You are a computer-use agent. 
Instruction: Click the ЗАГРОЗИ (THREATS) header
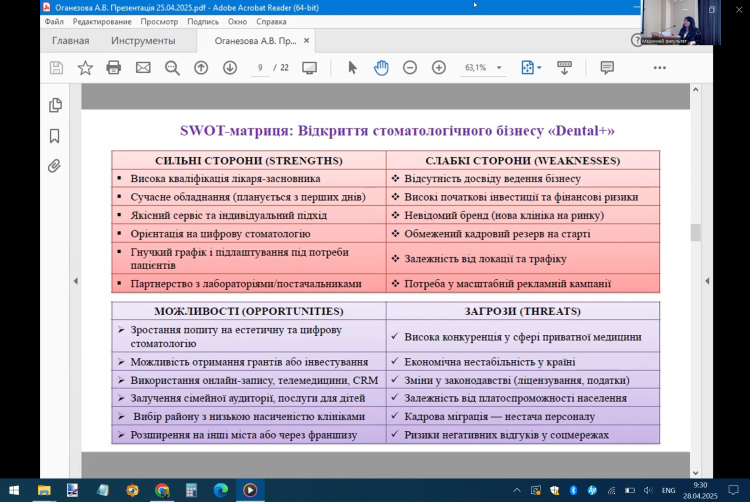pos(523,311)
